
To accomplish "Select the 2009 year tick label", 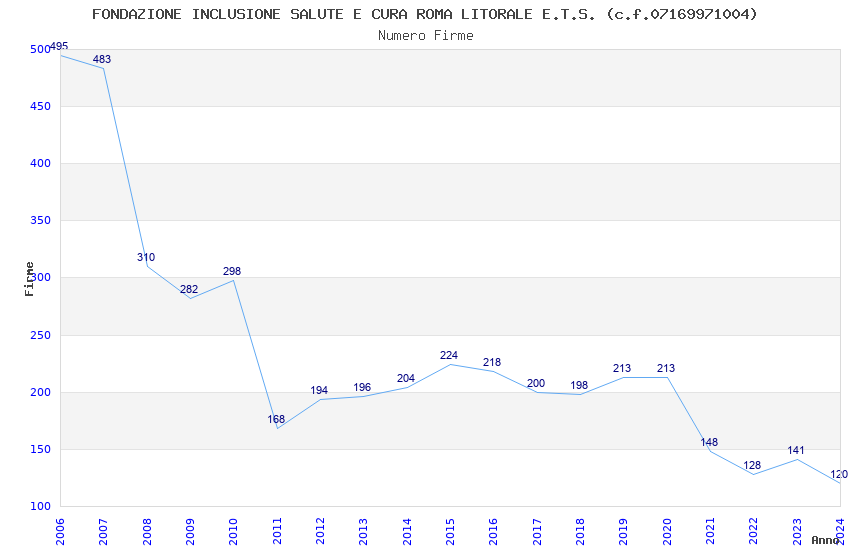I will click(190, 530).
